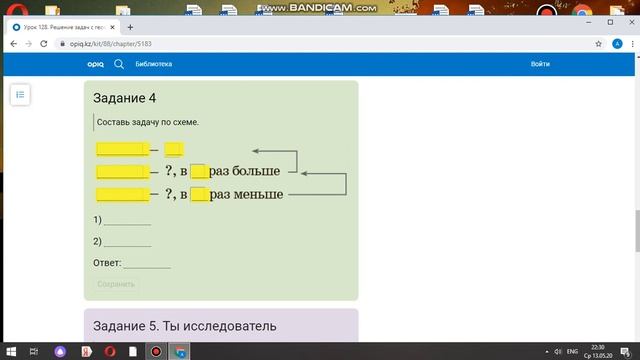This screenshot has width=640, height=360.
Task: Open the purple Alice assistant taskbar icon
Action: (60, 351)
